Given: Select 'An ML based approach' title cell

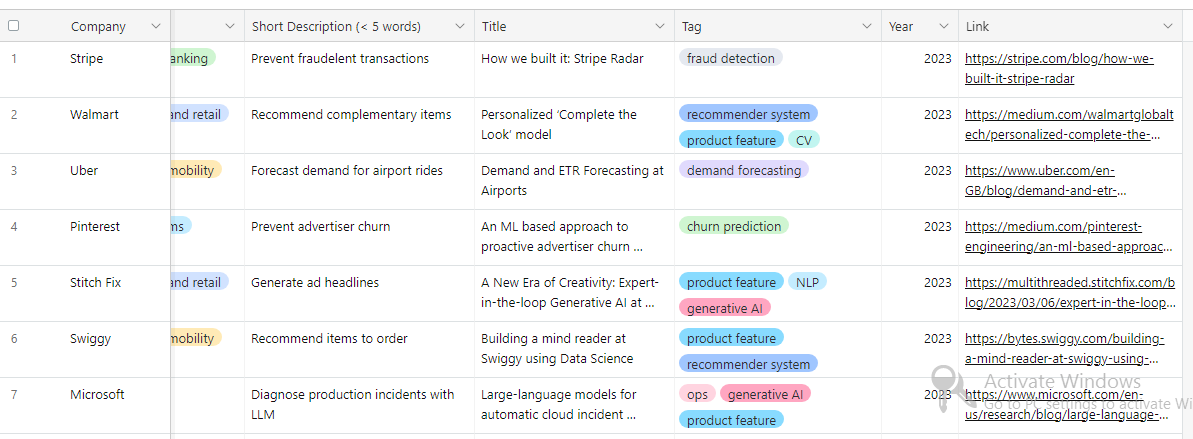Looking at the screenshot, I should (574, 237).
